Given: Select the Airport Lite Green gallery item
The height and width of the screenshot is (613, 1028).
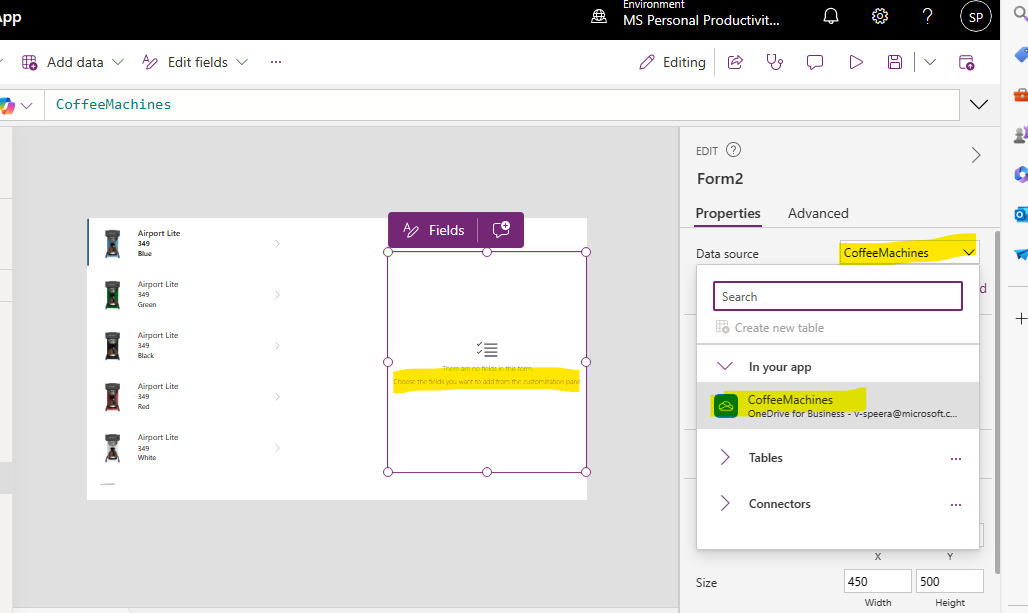Looking at the screenshot, I should tap(187, 294).
